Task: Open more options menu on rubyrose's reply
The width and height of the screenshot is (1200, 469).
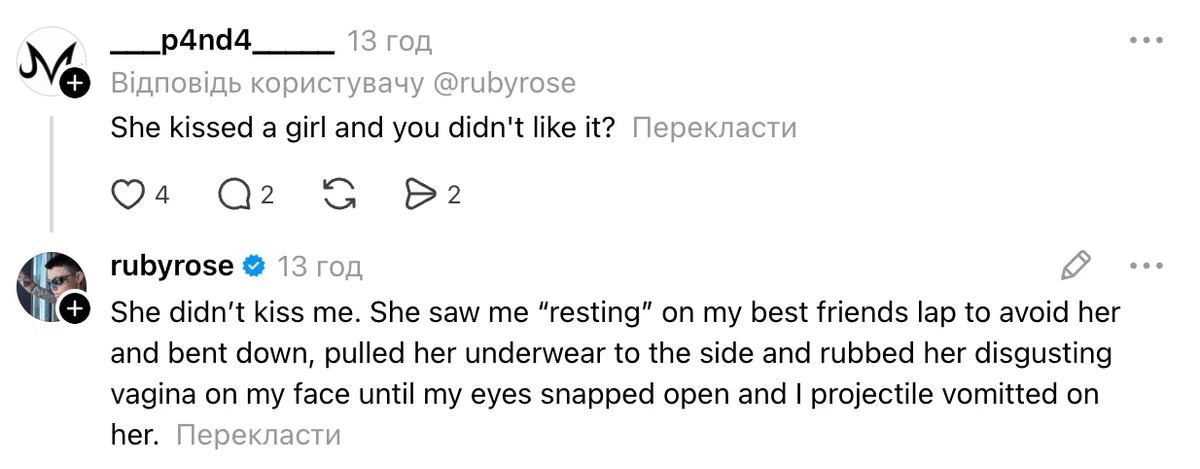Action: tap(1146, 266)
